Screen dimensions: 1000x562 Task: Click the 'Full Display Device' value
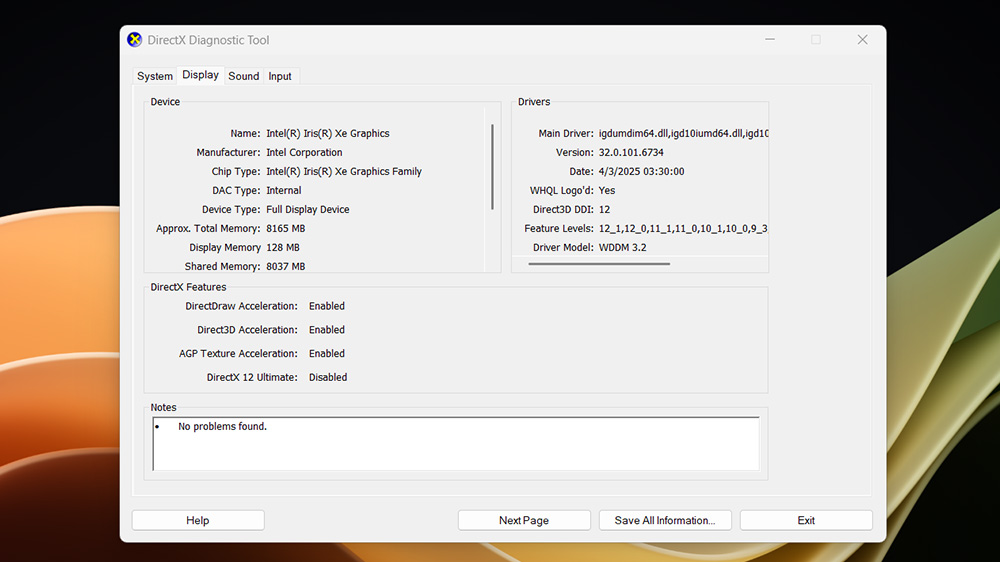(x=308, y=209)
